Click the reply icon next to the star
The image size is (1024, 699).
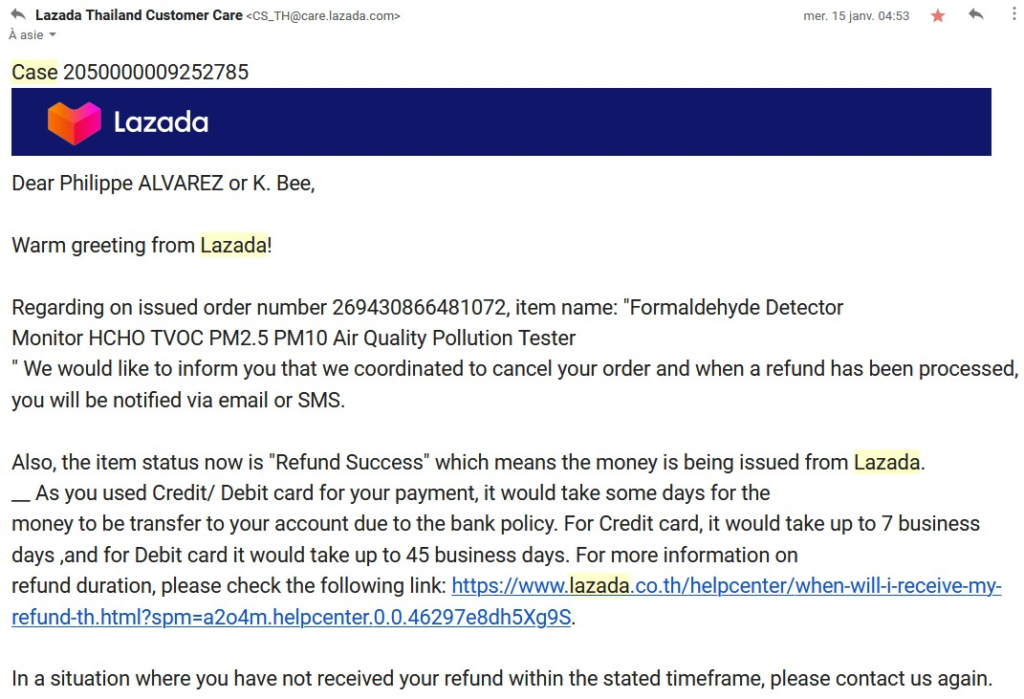tap(975, 14)
